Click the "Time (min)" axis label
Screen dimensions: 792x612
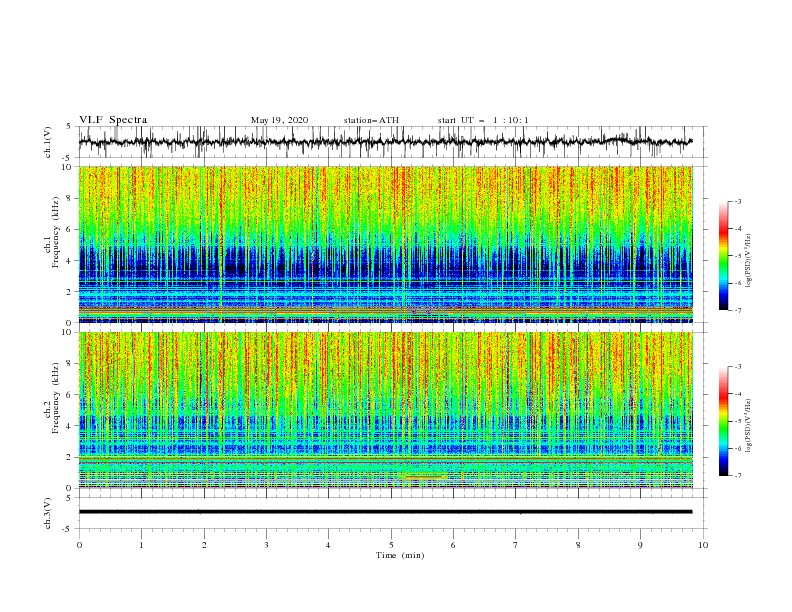click(x=400, y=555)
